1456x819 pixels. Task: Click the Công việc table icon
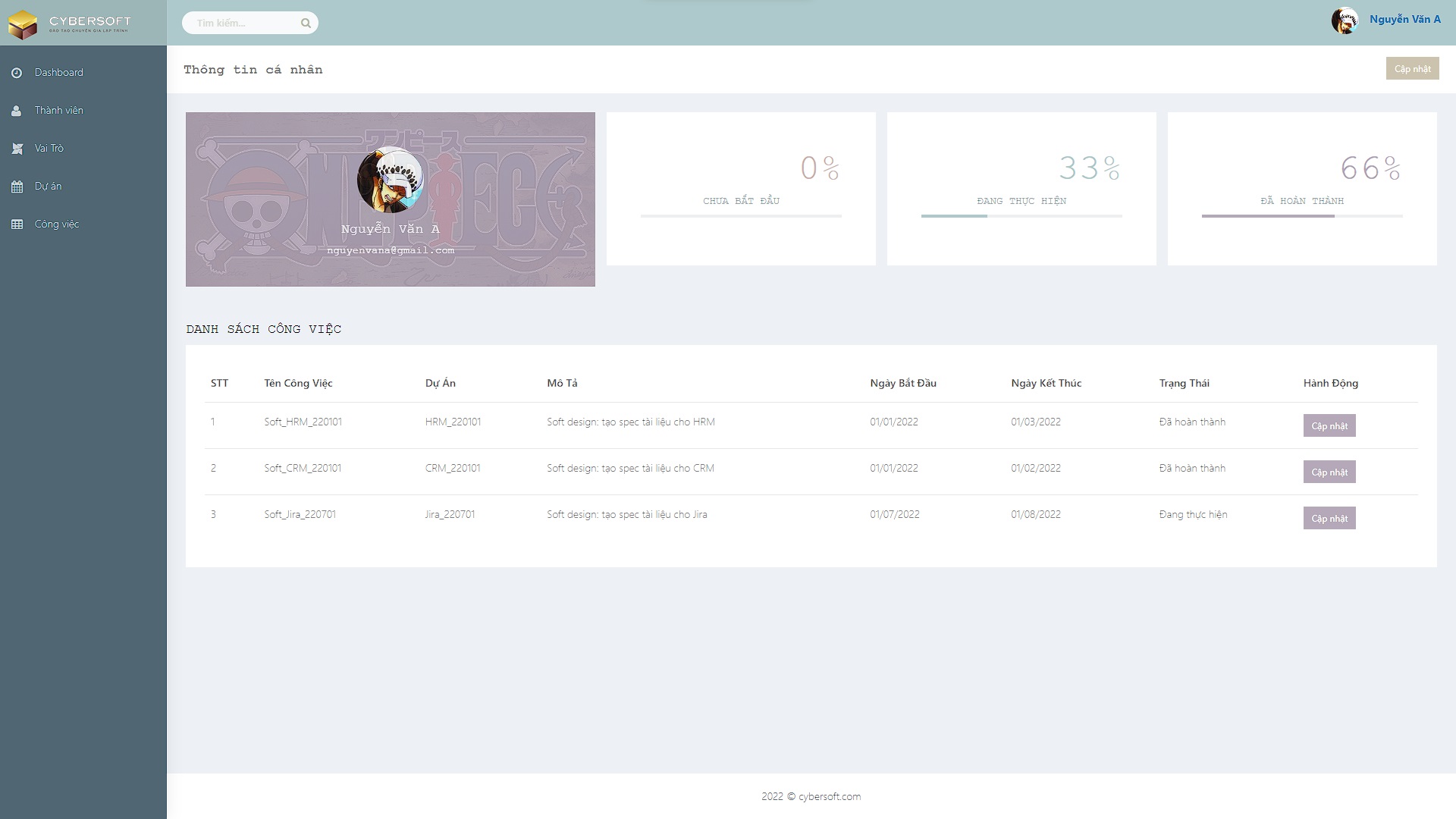17,224
